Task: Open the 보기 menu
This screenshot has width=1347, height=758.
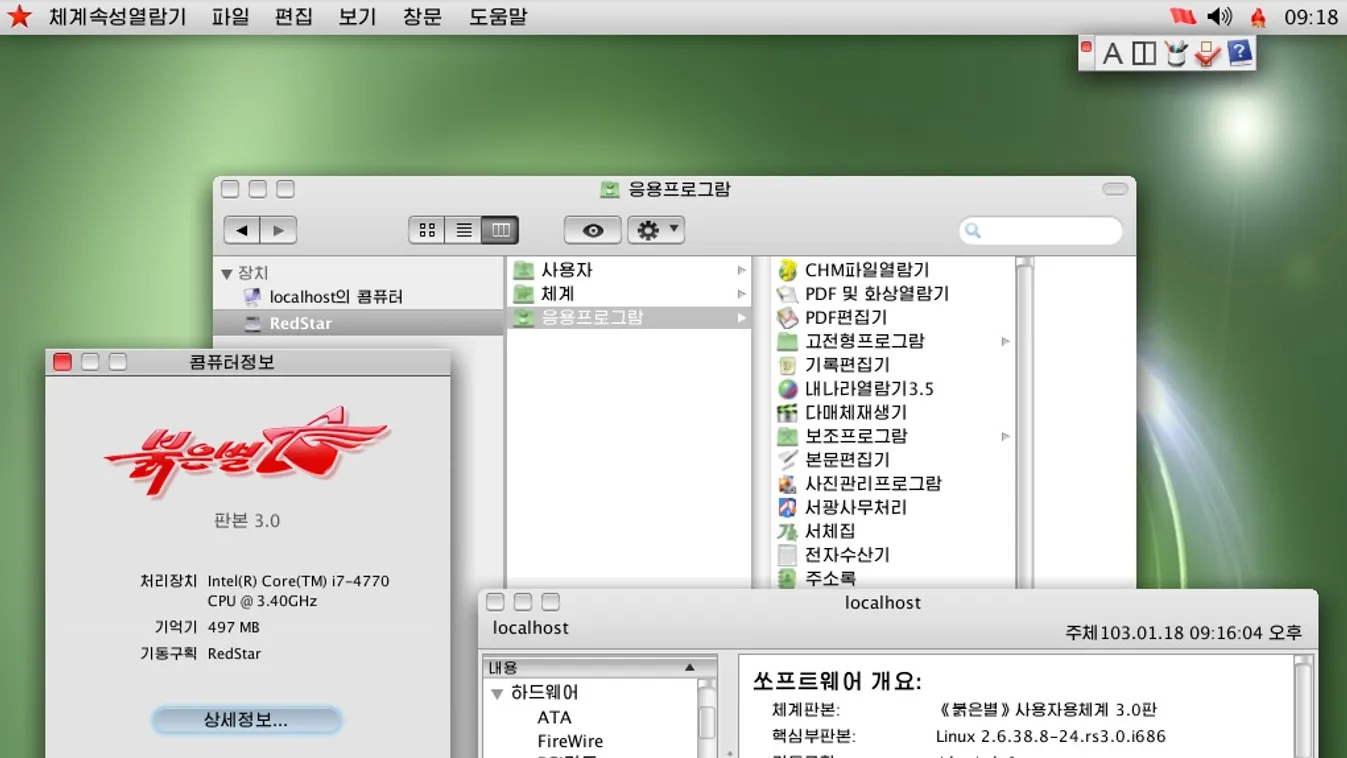Action: 357,17
